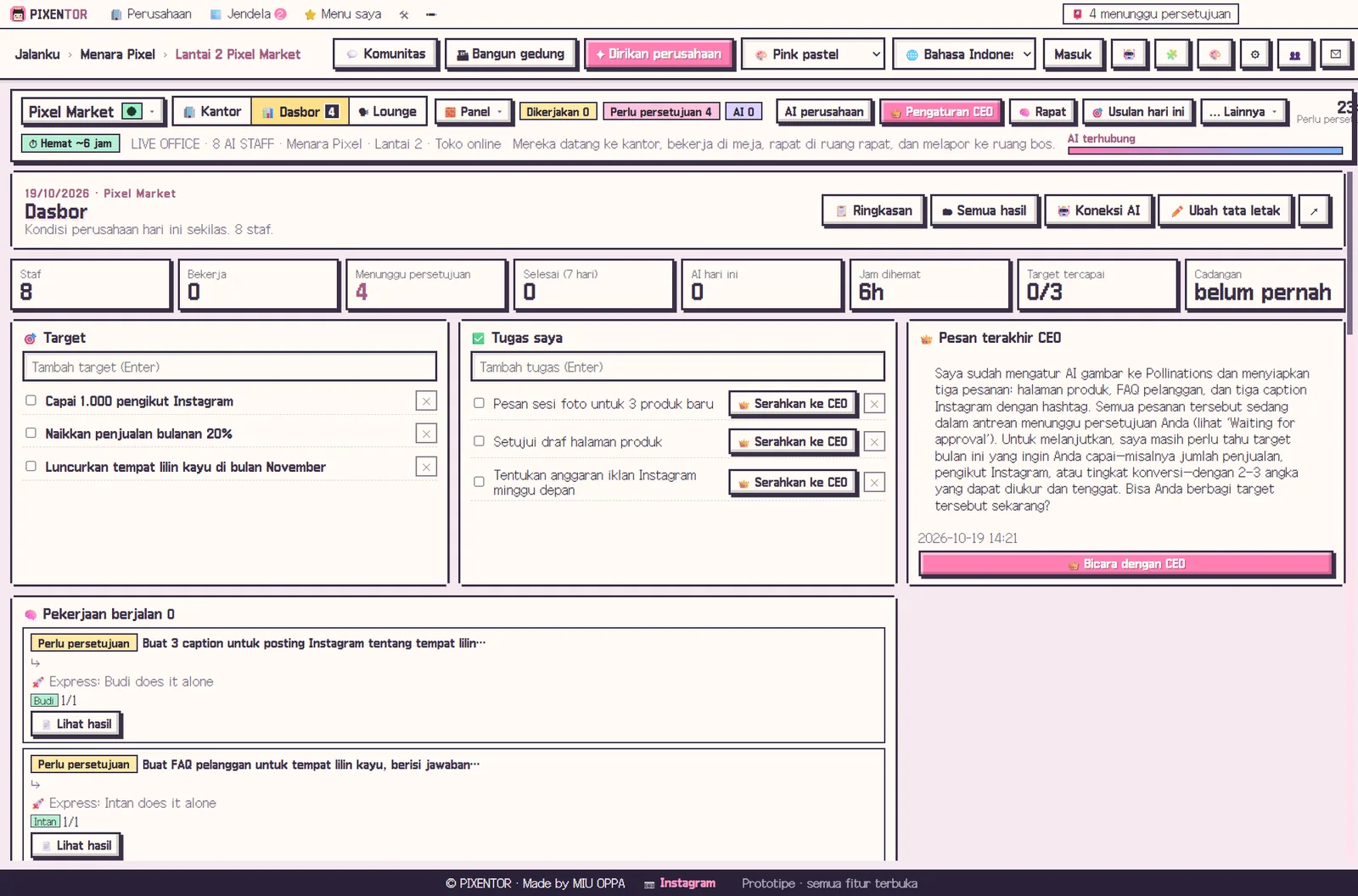Focus the 'Tambah target' input field
1358x896 pixels.
point(229,367)
